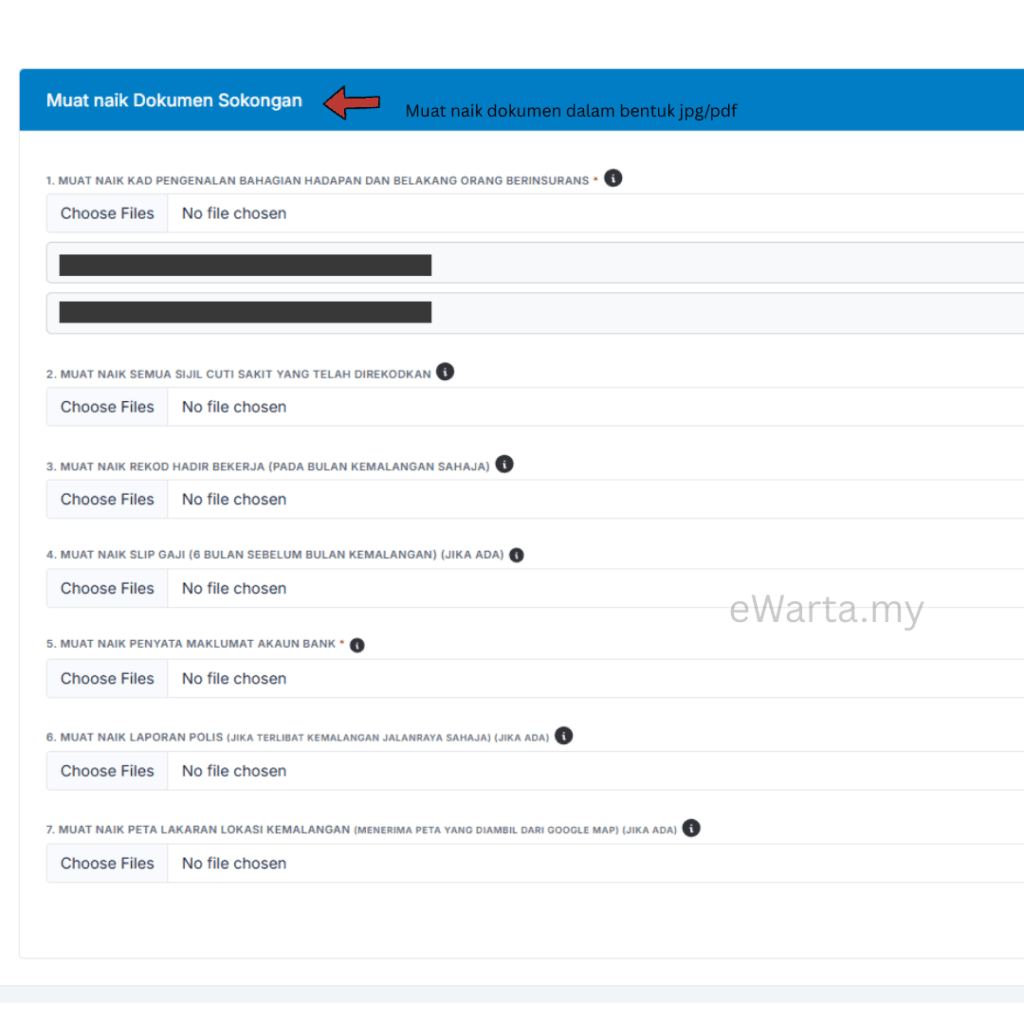Open info icon for Rekod Hadir Bekerja

coord(504,464)
